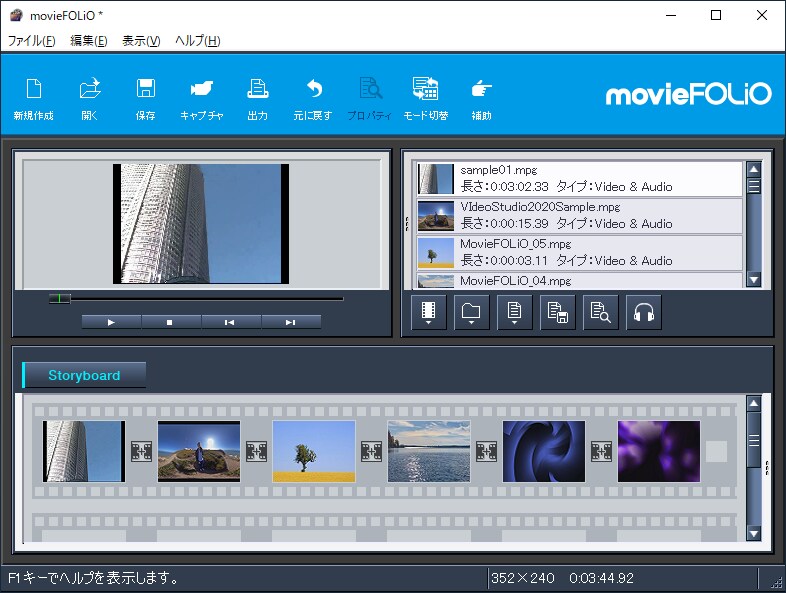Open the folder library dropdown button

pyautogui.click(x=472, y=312)
